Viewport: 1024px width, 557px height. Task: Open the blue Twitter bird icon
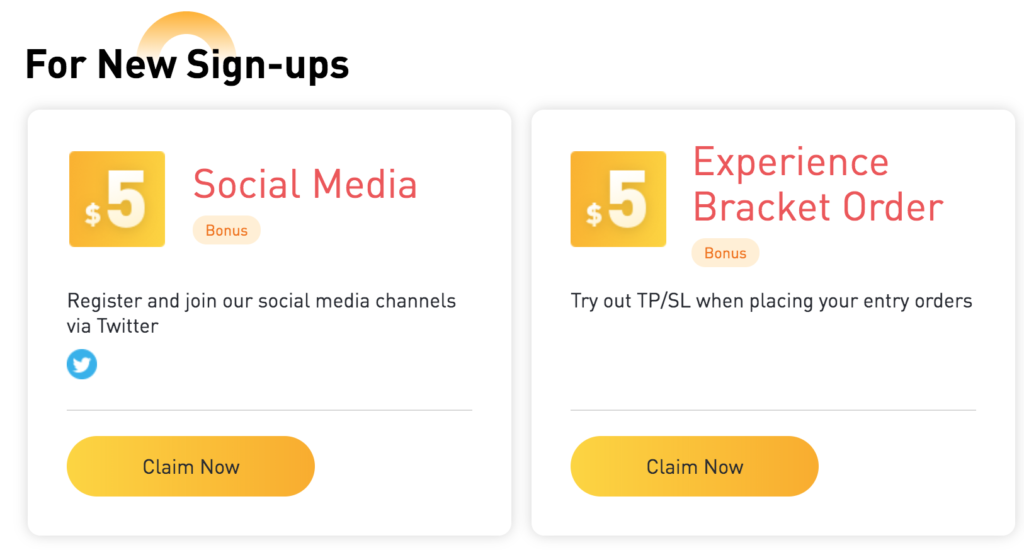[82, 364]
